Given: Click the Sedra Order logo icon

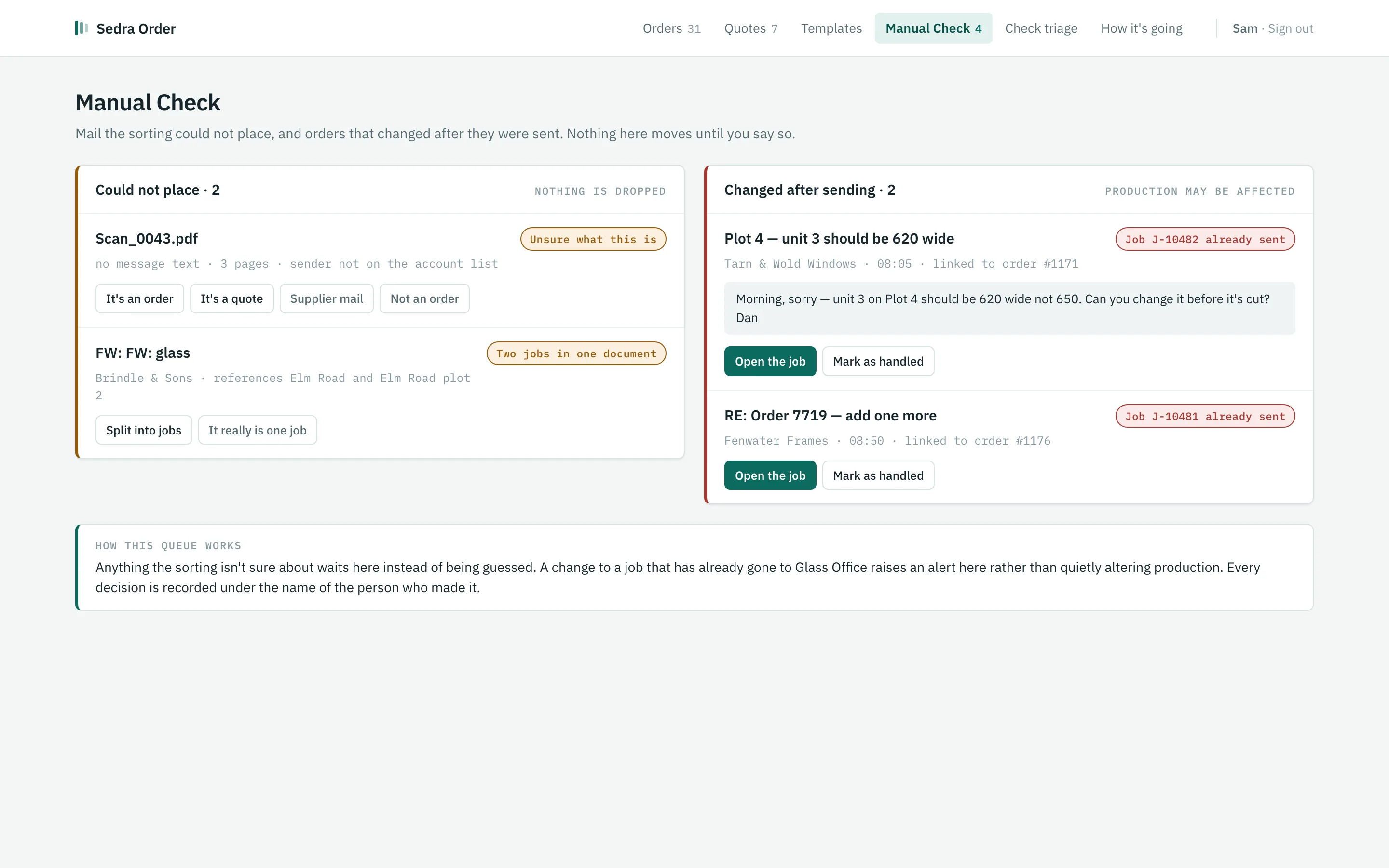Looking at the screenshot, I should 82,28.
